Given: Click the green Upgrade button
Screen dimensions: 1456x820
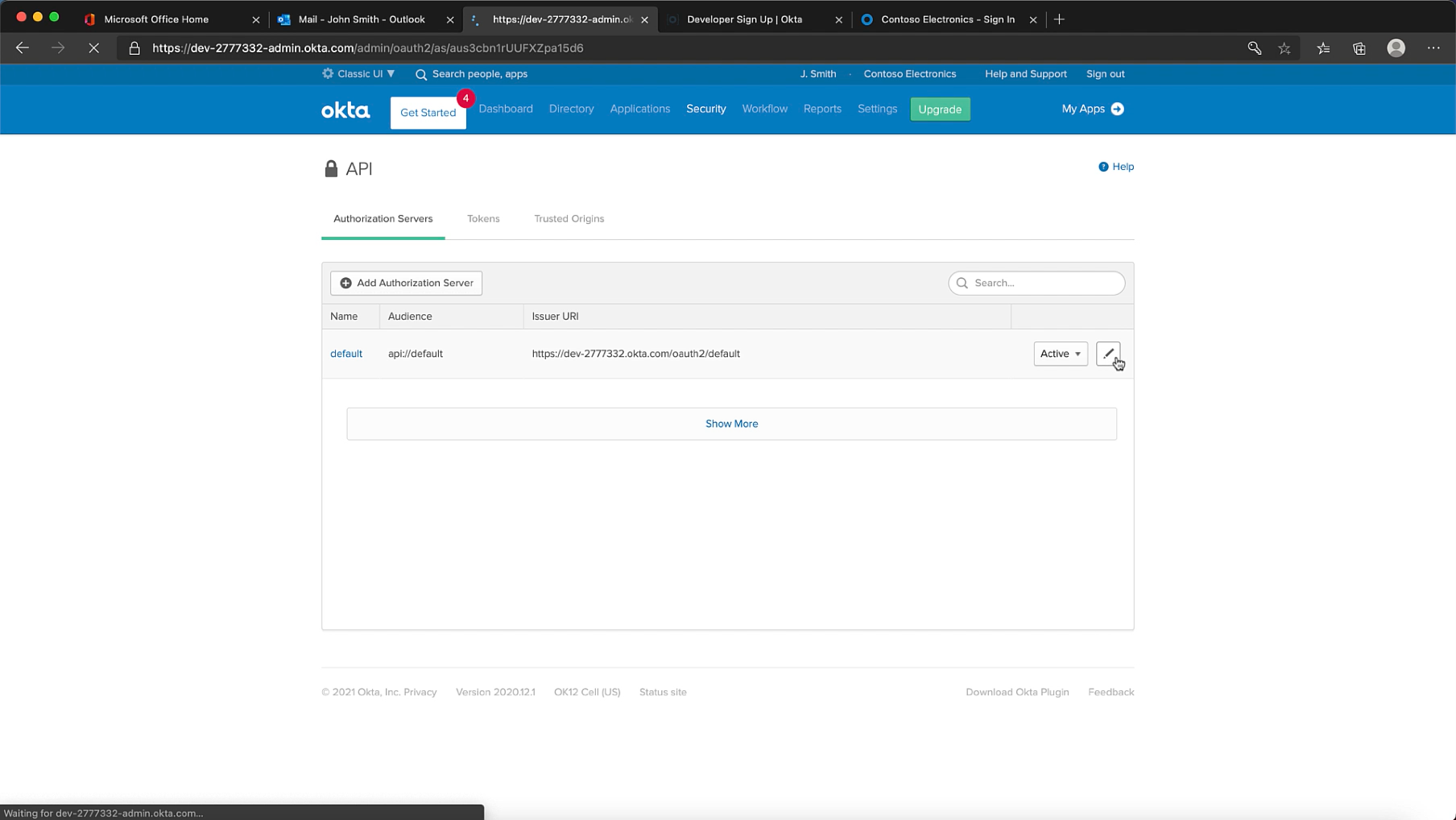Looking at the screenshot, I should tap(941, 110).
